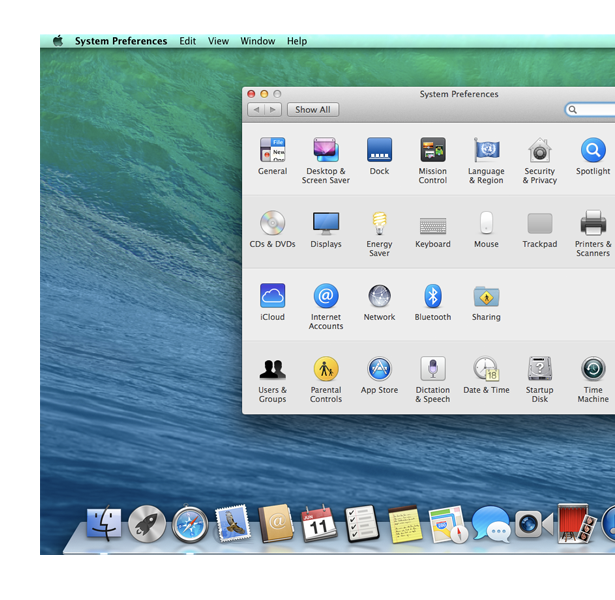Open Mail stamp icon in Dock
The width and height of the screenshot is (615, 600).
(x=233, y=523)
